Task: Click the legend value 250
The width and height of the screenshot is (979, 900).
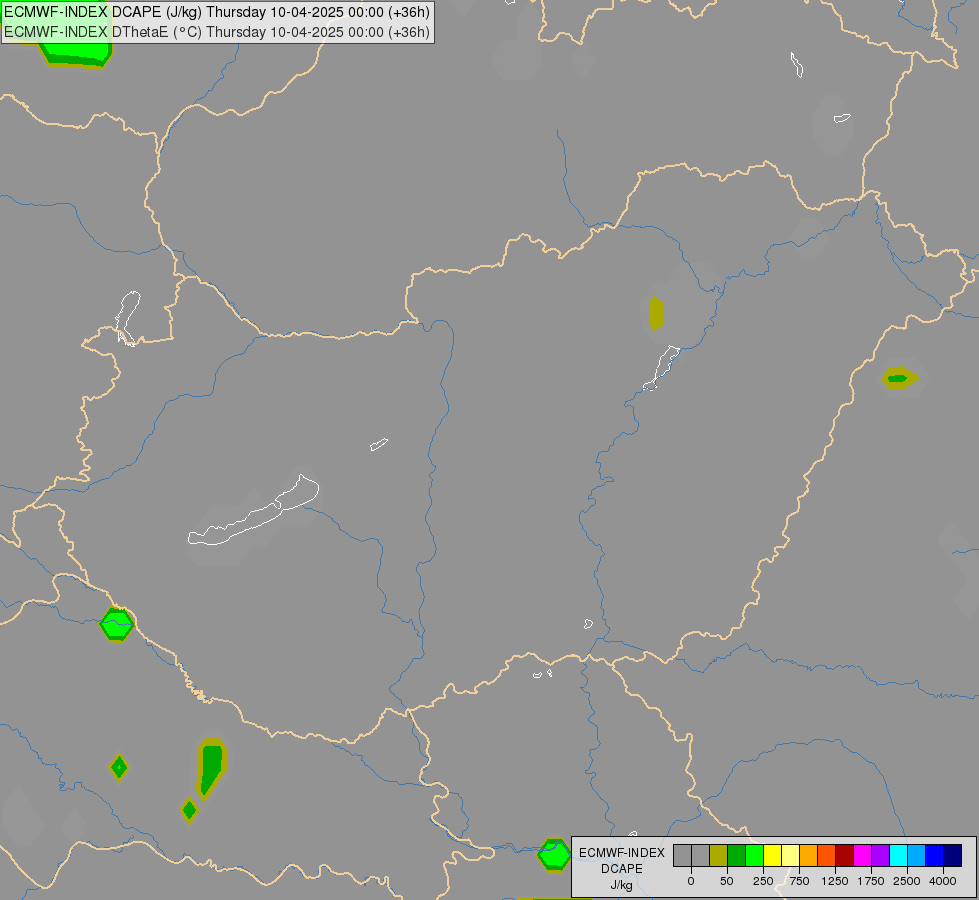Action: (x=763, y=881)
